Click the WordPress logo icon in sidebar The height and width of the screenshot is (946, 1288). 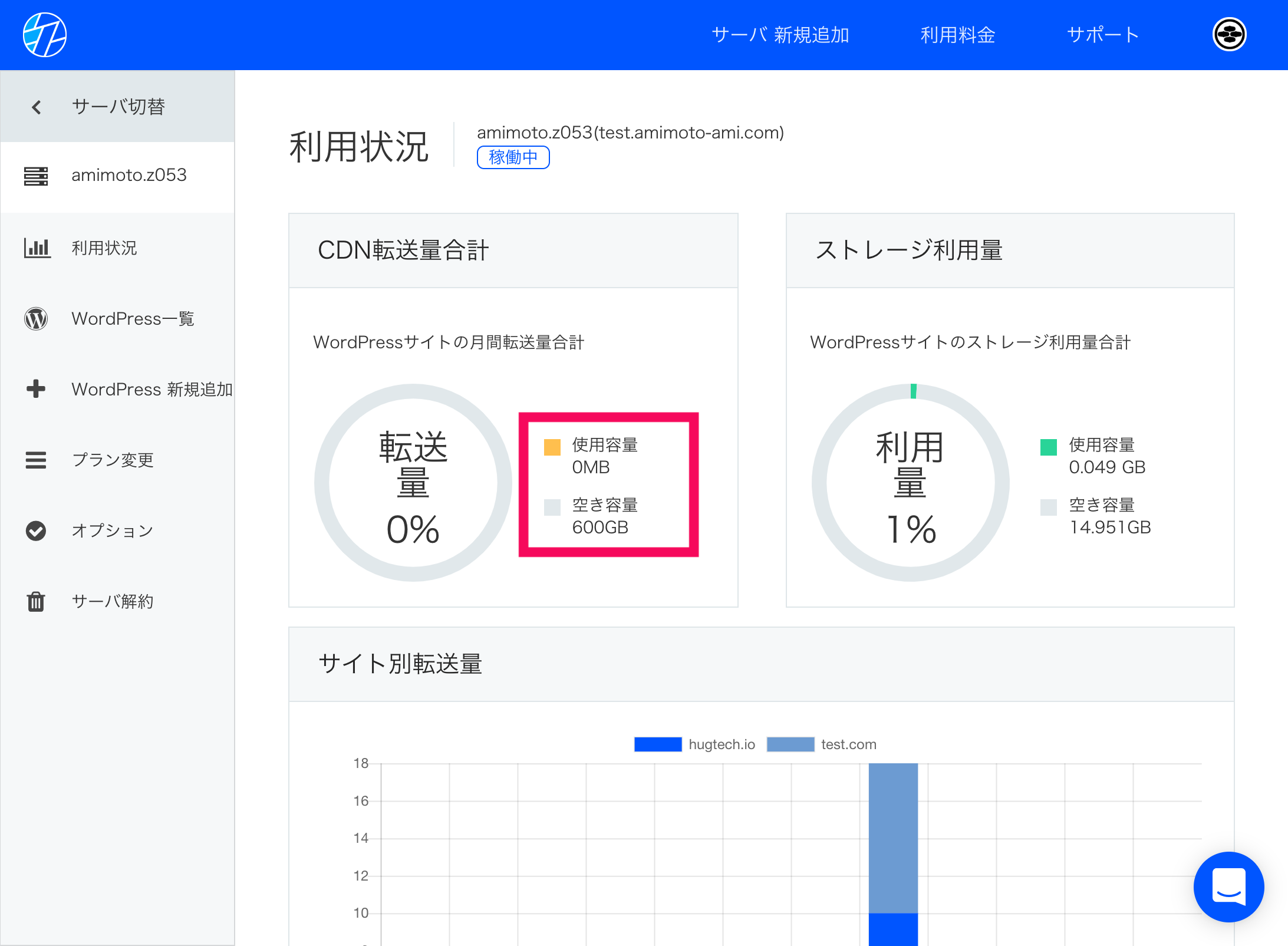[x=36, y=319]
